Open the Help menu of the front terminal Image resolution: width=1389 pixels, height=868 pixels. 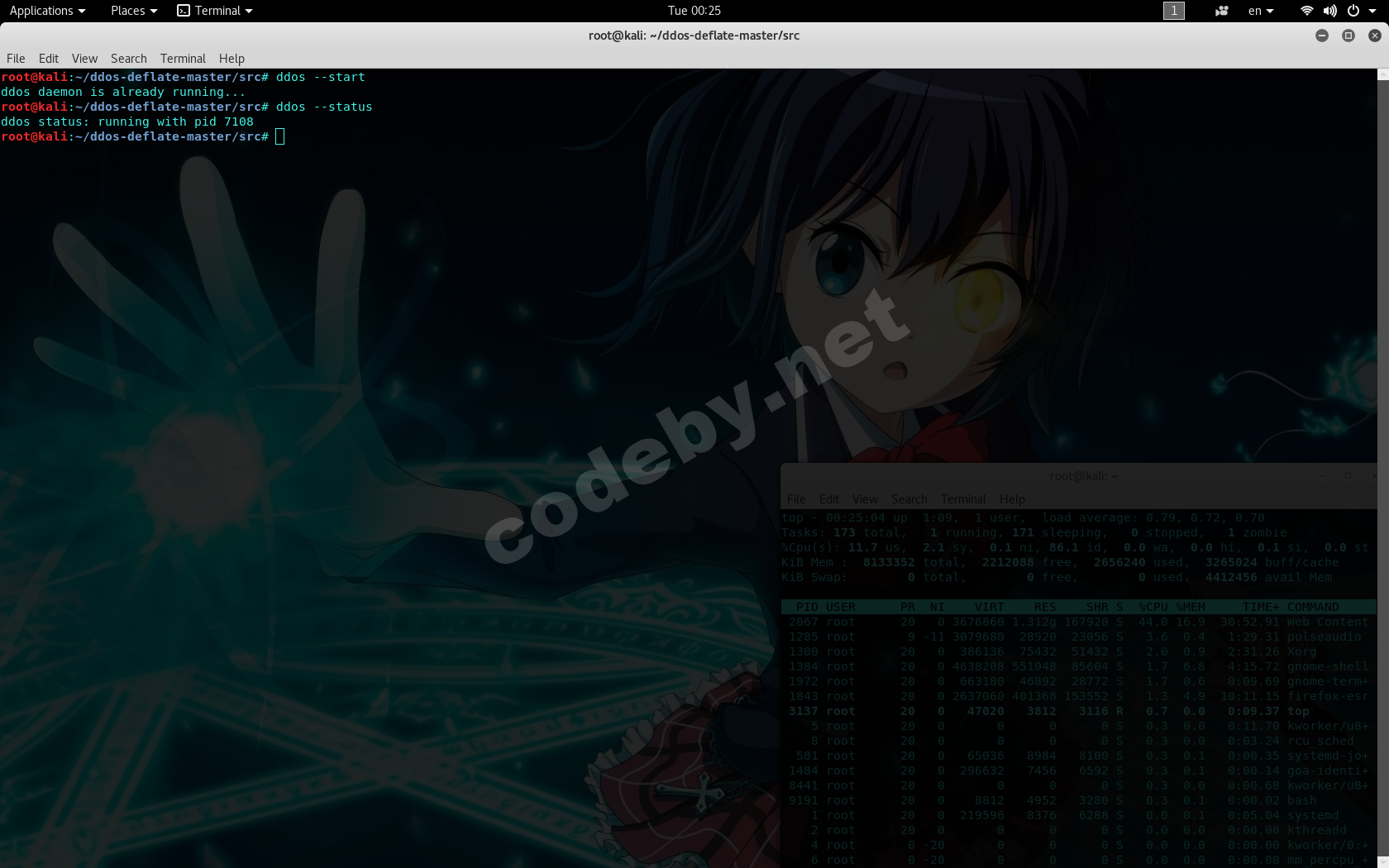click(231, 59)
